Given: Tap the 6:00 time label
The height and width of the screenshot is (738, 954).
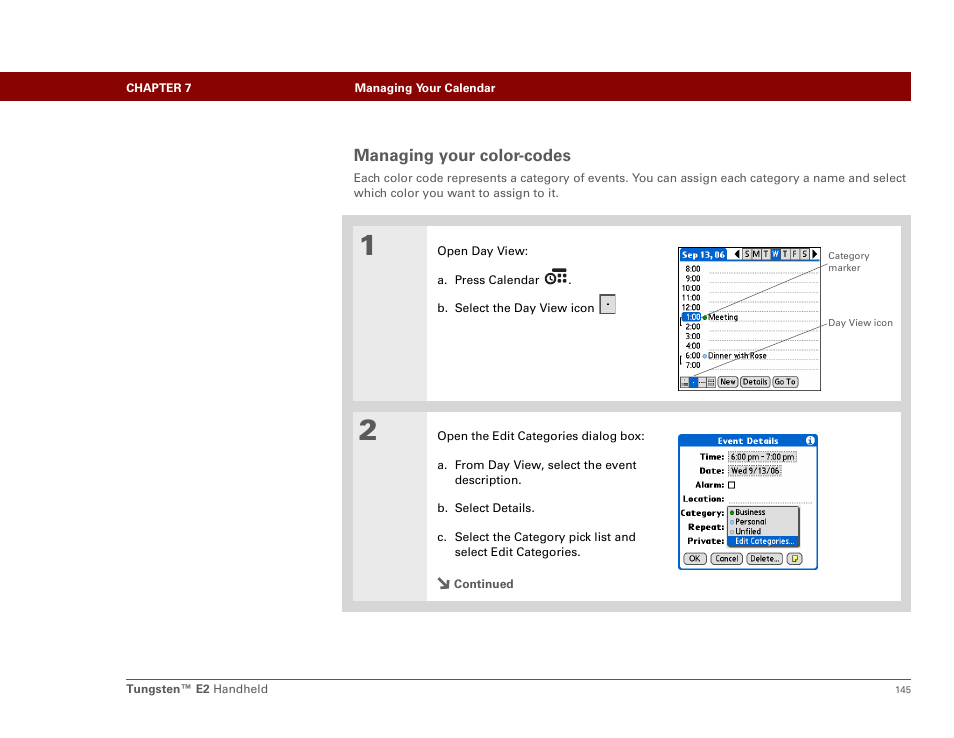Looking at the screenshot, I should click(692, 355).
